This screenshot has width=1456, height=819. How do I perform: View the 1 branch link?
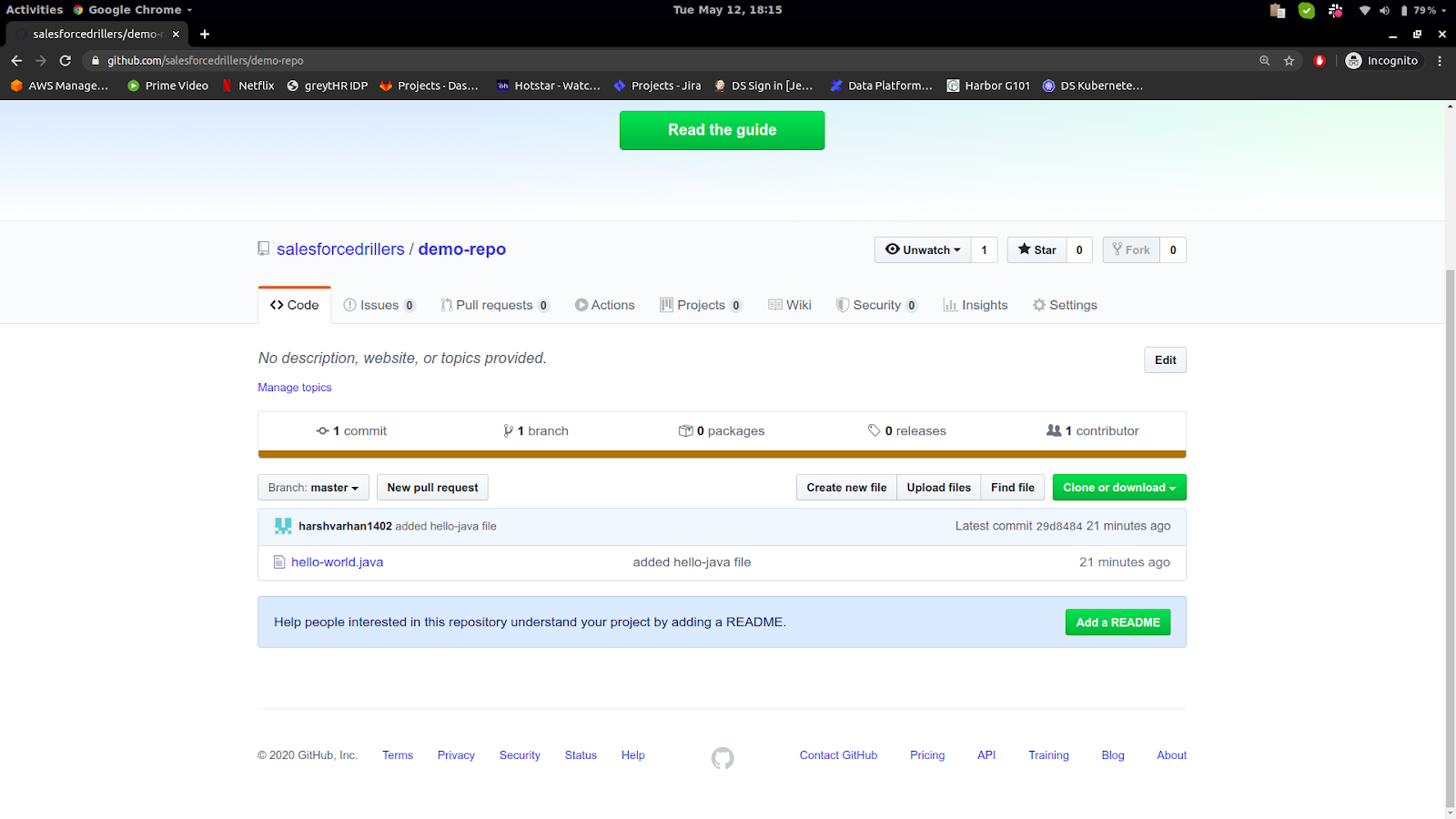tap(536, 431)
